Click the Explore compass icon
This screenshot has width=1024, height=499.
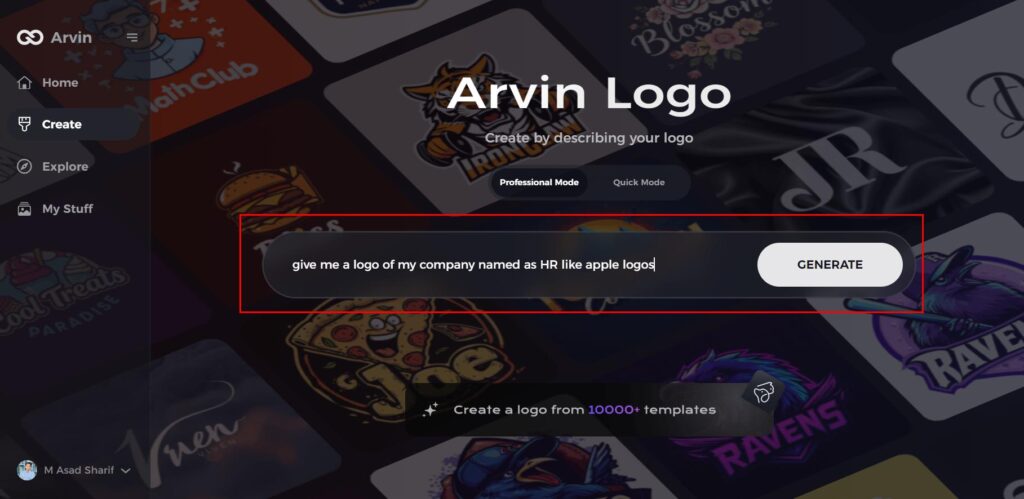tap(24, 167)
